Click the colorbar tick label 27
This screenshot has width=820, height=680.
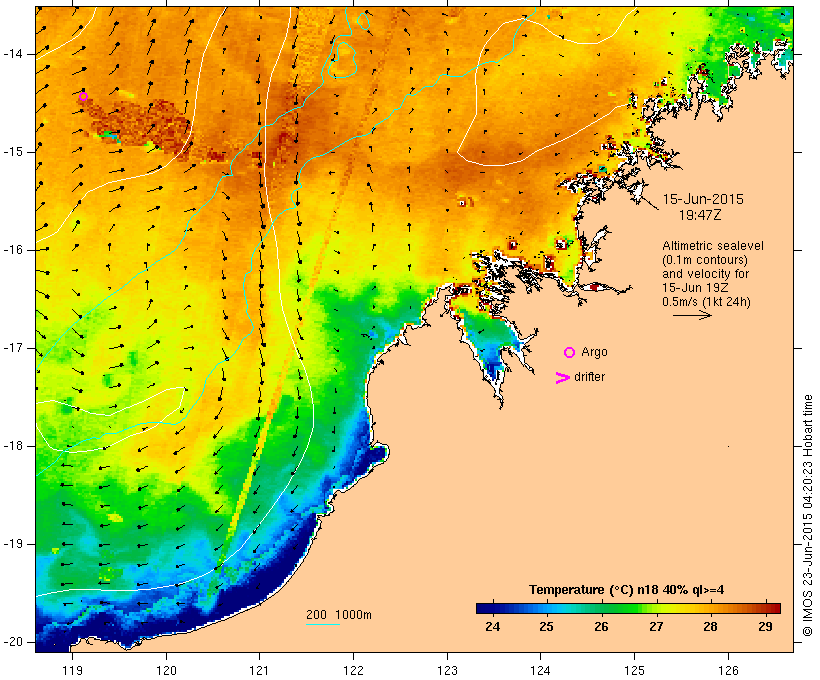point(656,627)
